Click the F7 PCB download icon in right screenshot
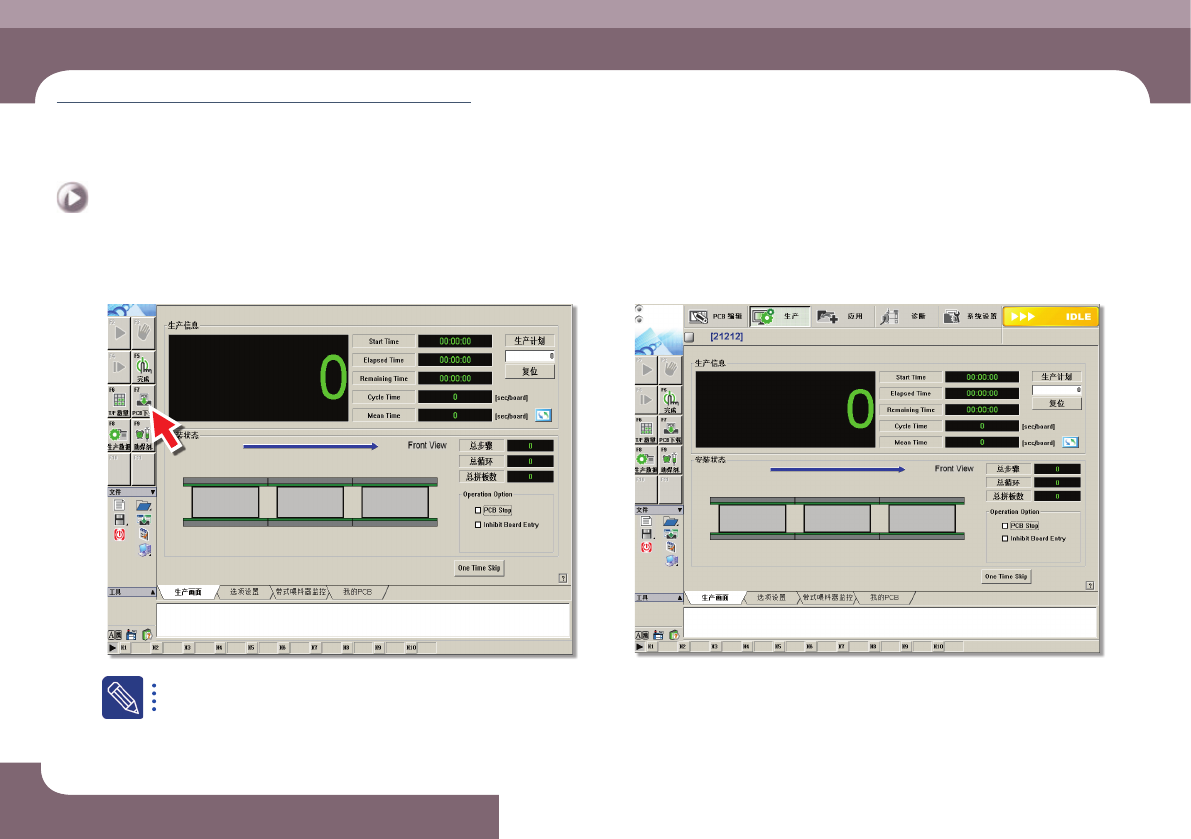The image size is (1191, 839). coord(670,430)
